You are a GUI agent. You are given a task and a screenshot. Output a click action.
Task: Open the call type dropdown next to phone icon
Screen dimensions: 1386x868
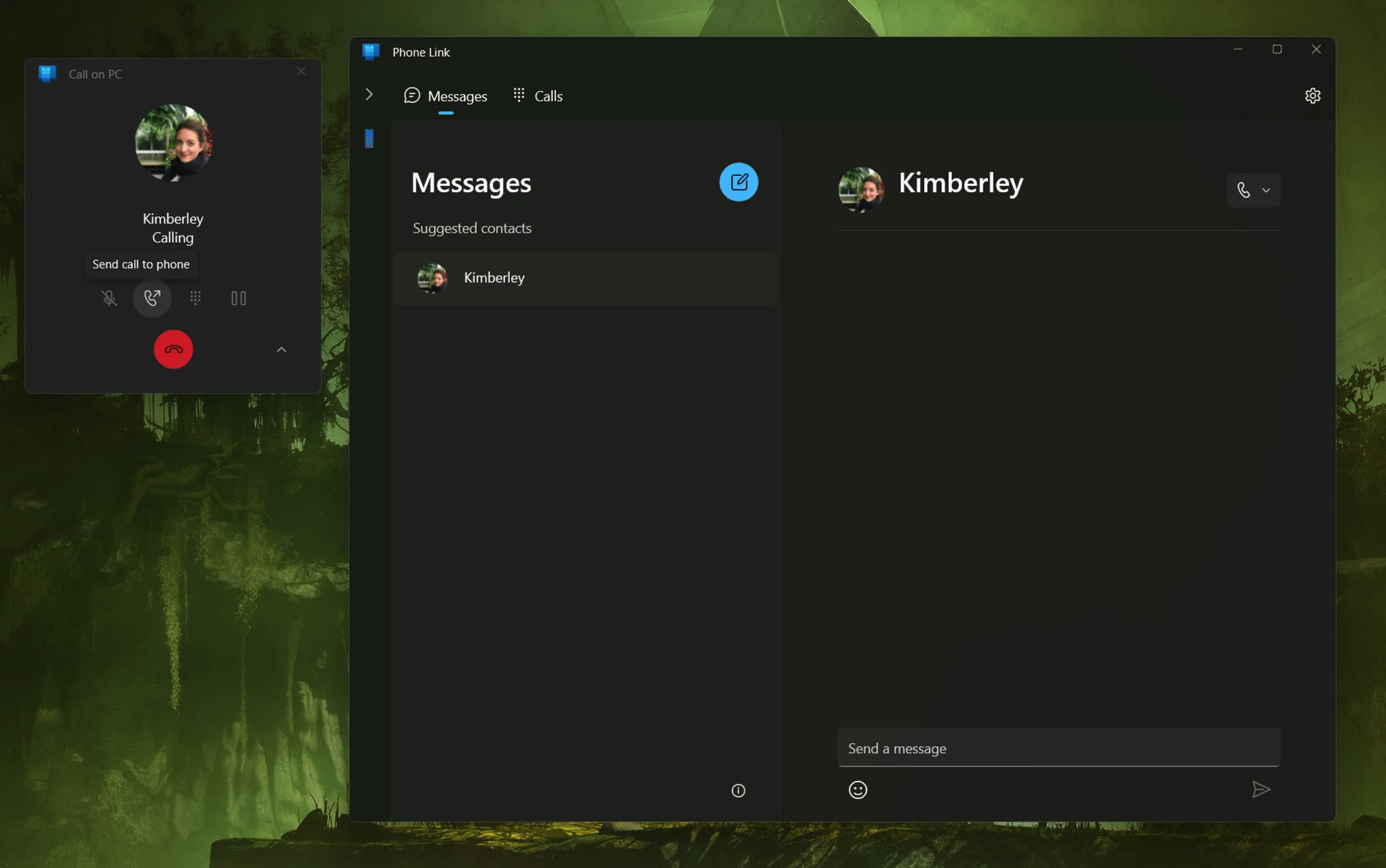(x=1266, y=190)
